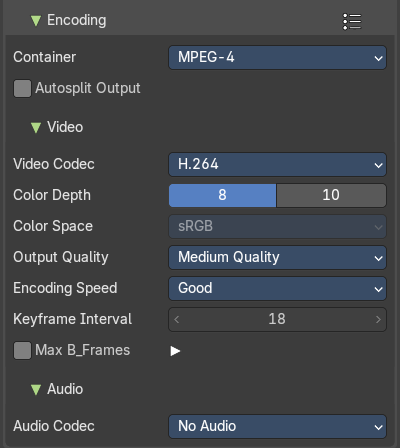Click the Output Quality label text
The image size is (400, 448).
[x=61, y=257]
